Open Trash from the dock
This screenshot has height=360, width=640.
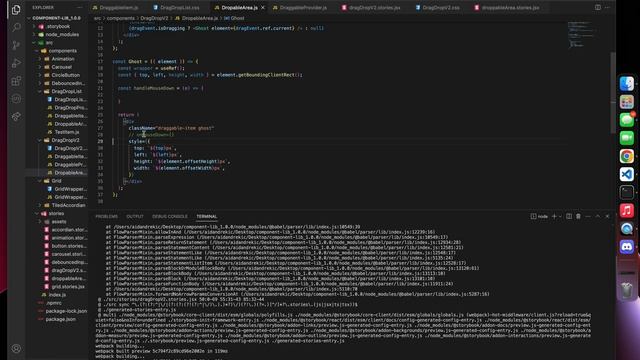tap(627, 290)
